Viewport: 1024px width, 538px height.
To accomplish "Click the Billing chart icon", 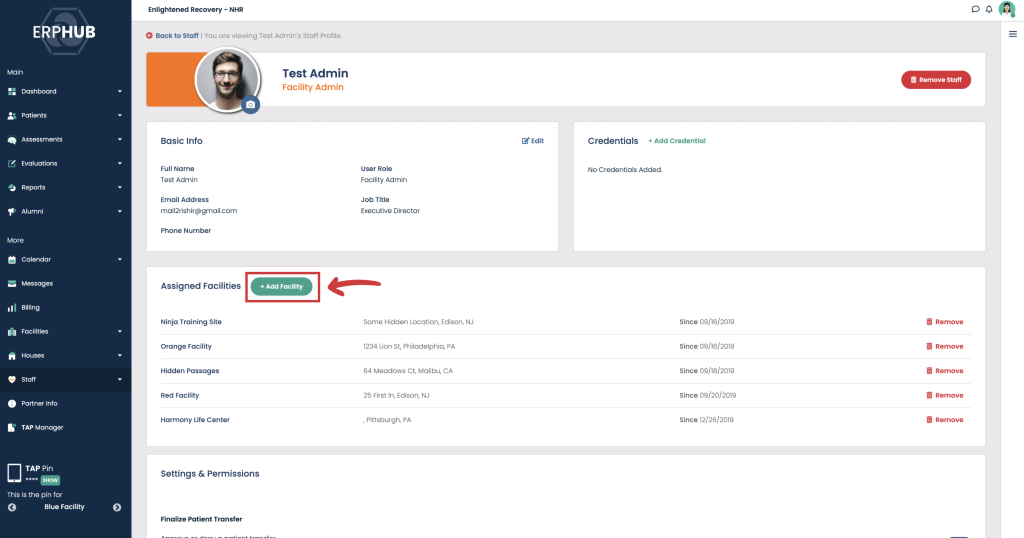I will 12,308.
